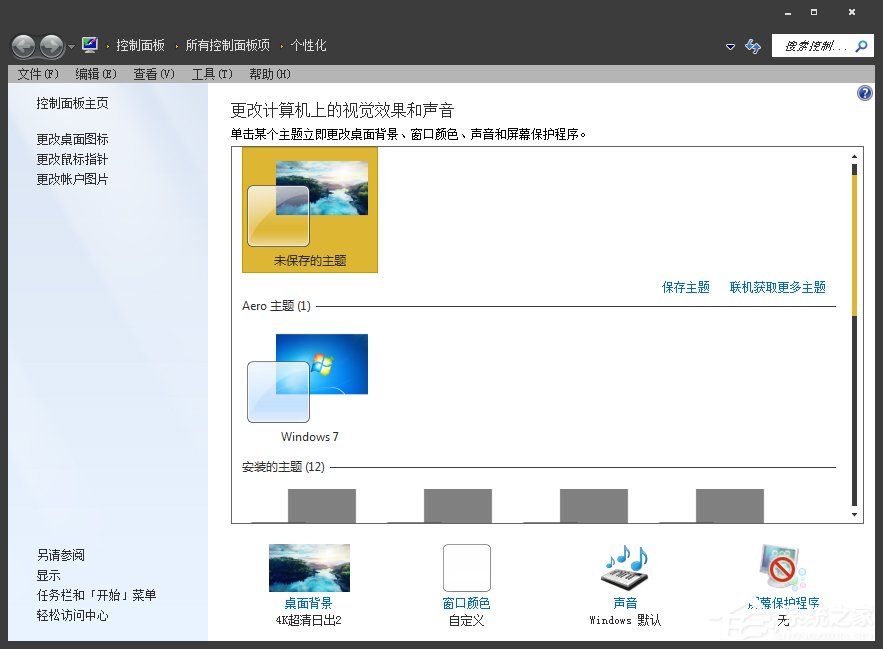
Task: Open help via question mark icon
Action: pos(863,93)
